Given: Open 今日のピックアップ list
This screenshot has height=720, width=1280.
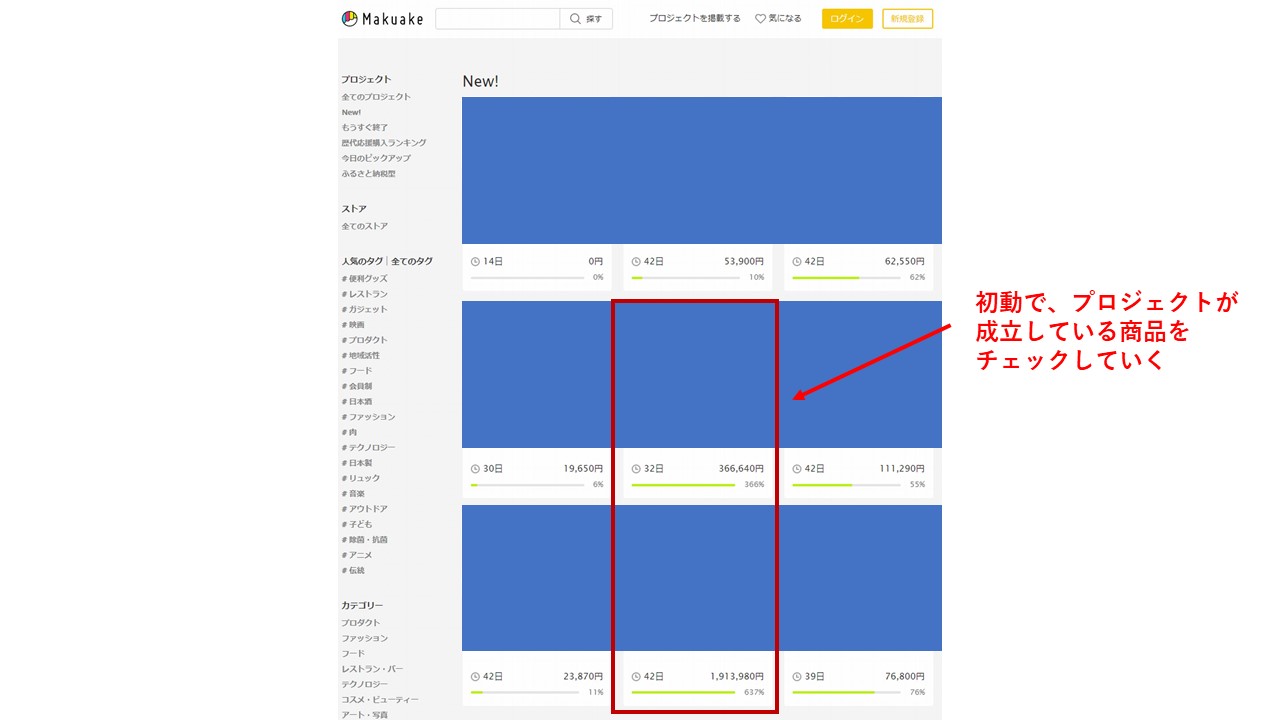Looking at the screenshot, I should pos(376,158).
